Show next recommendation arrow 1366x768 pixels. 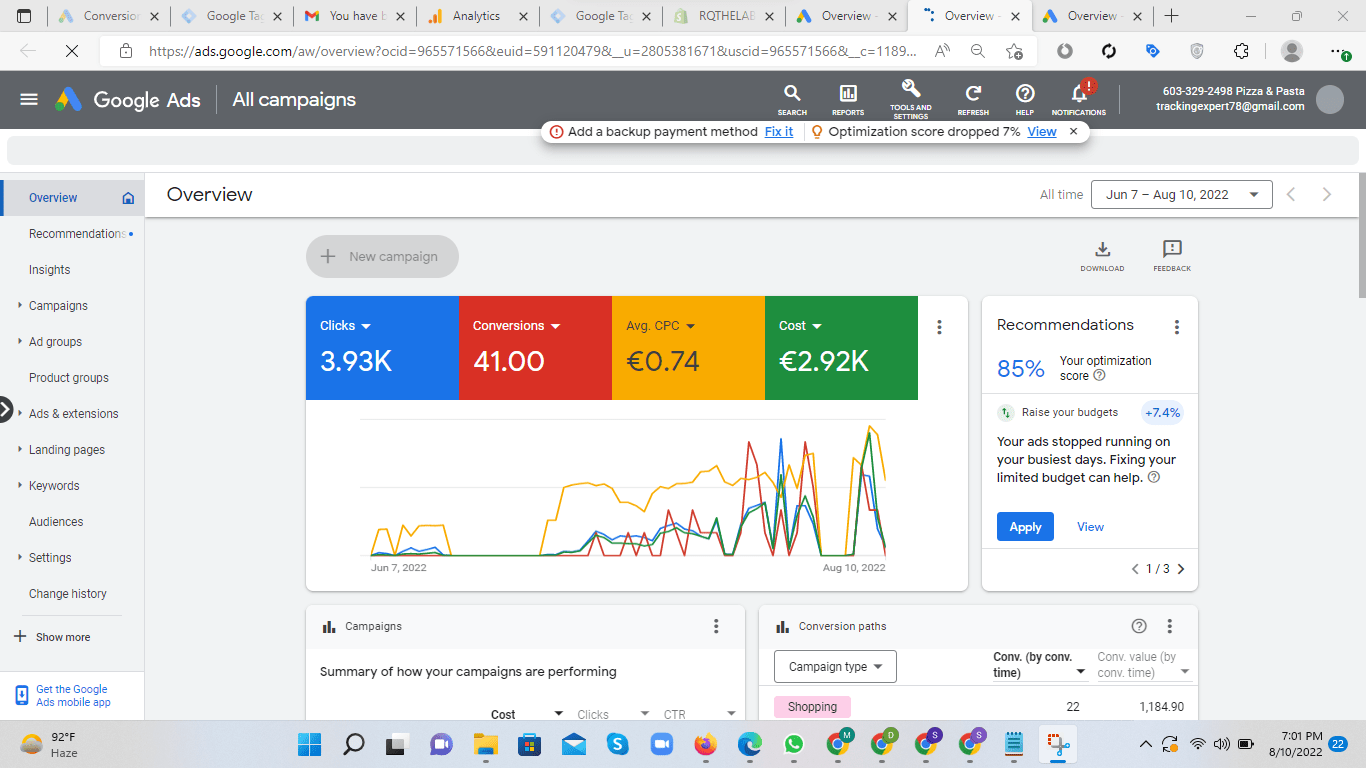coord(1181,569)
